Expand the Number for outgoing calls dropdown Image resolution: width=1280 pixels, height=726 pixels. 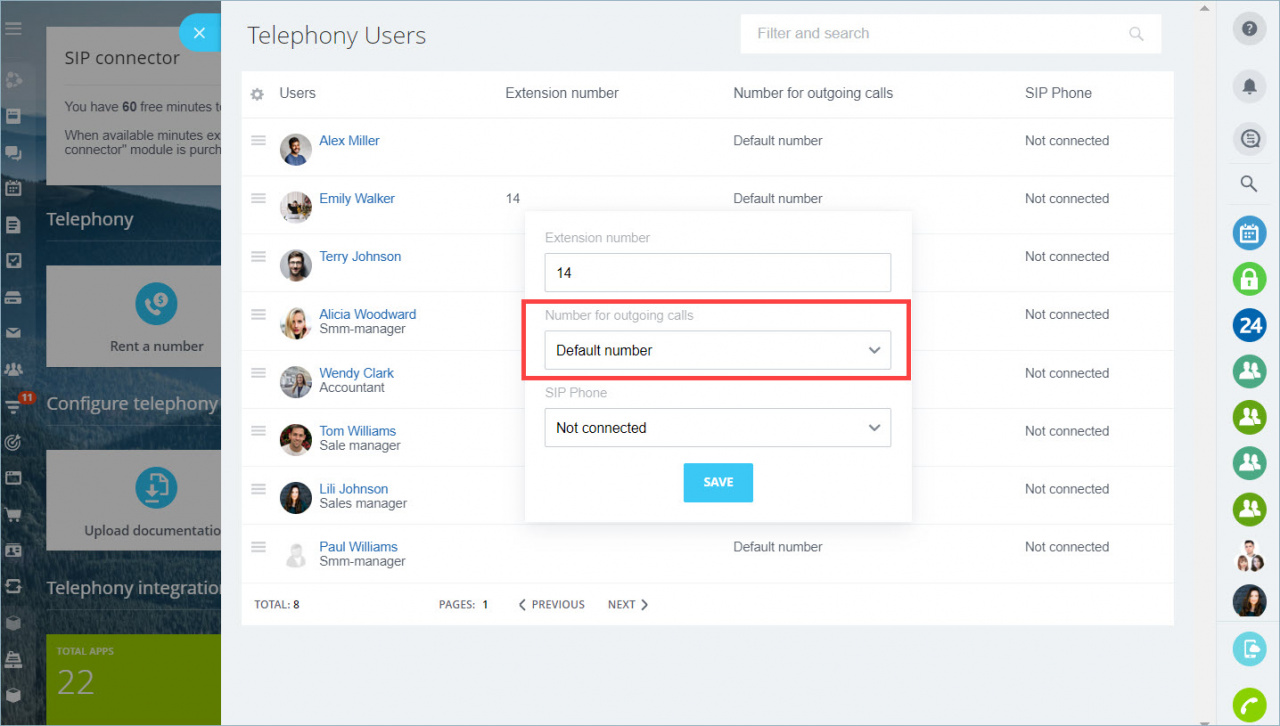tap(717, 350)
